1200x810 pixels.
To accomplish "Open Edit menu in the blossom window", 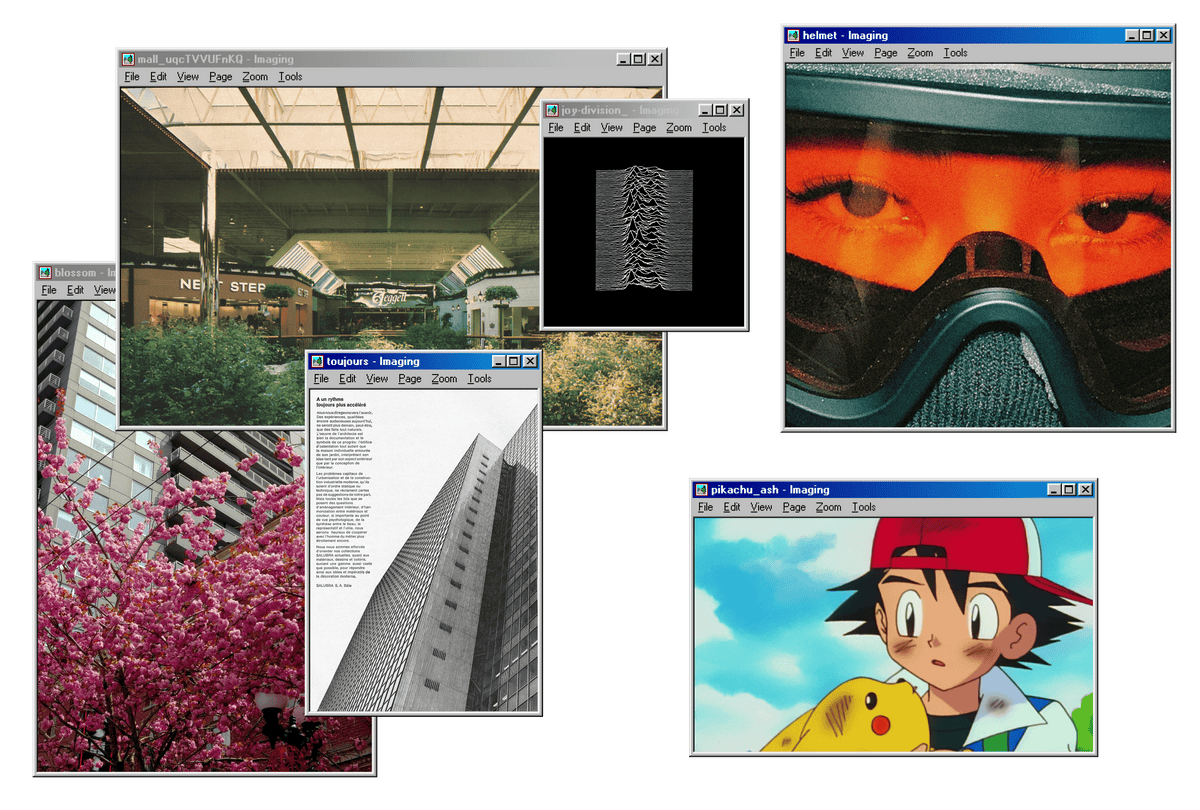I will coord(75,291).
